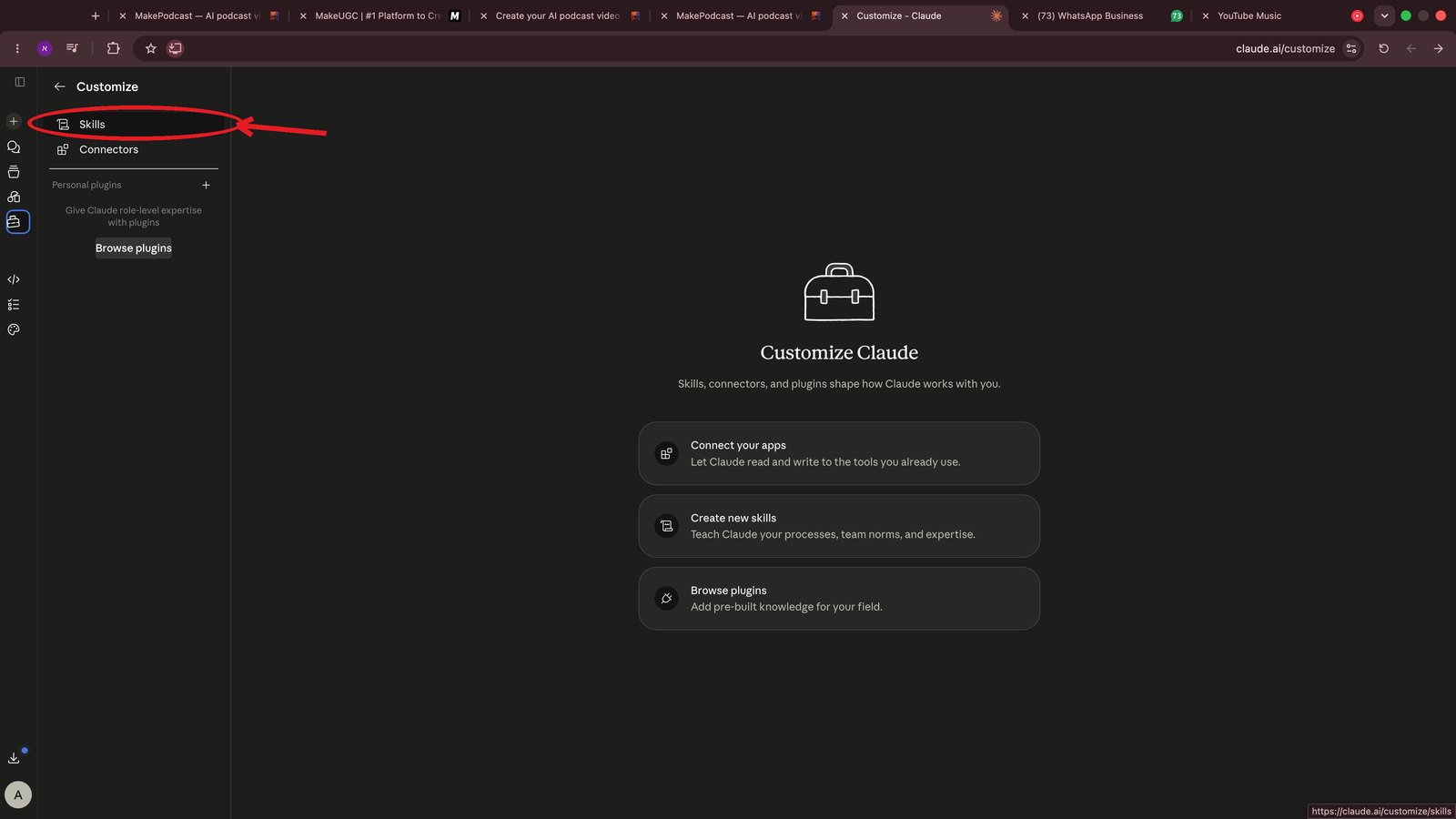Open the media controls music-list icon
Image resolution: width=1456 pixels, height=819 pixels.
(72, 48)
